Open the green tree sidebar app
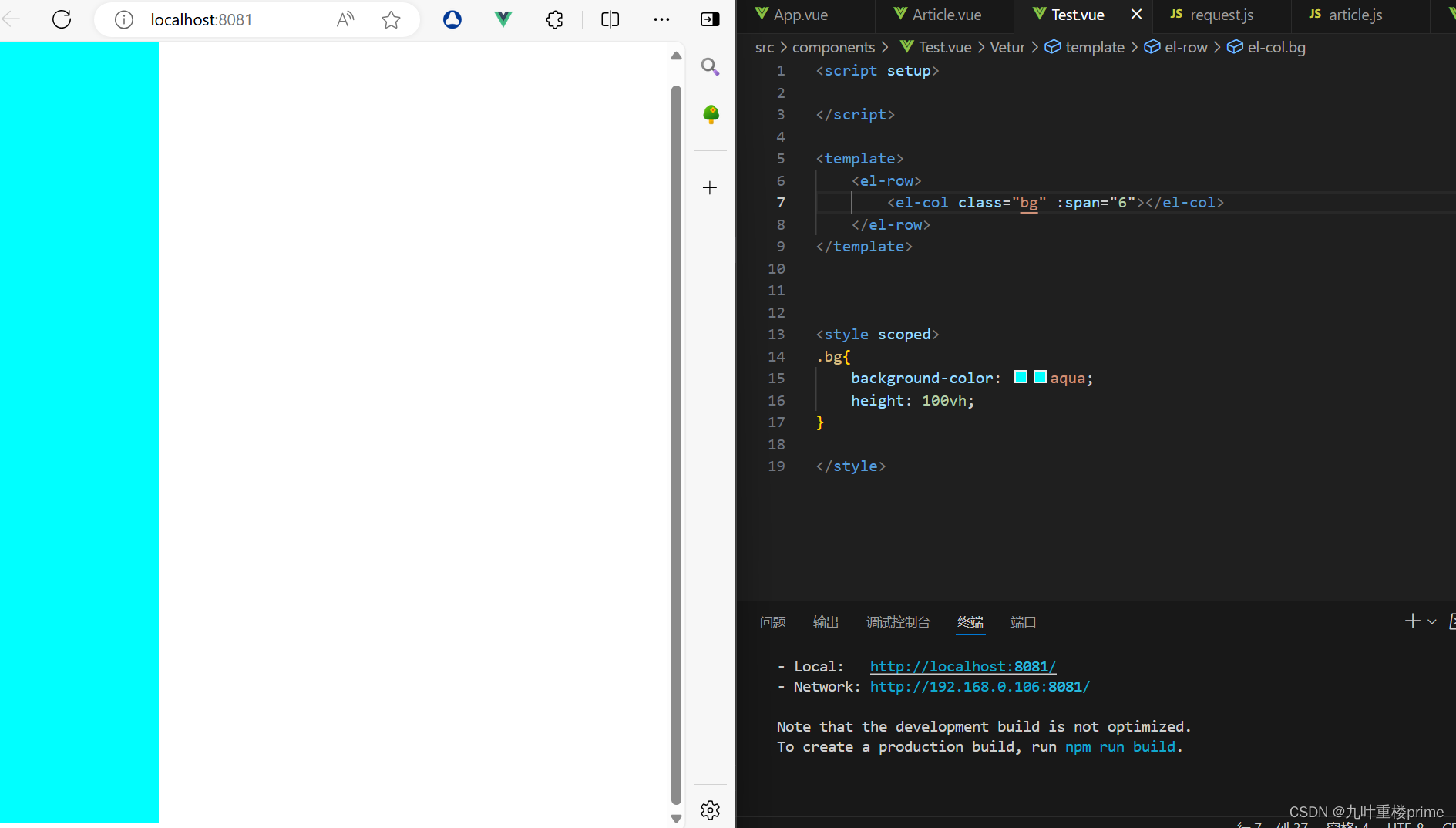Viewport: 1456px width, 828px height. tap(711, 114)
